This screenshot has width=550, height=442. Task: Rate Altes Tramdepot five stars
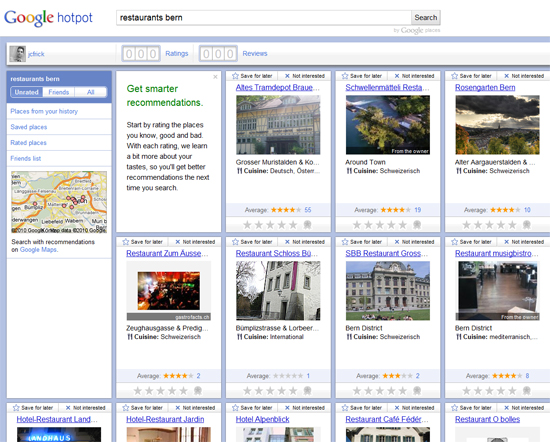(x=293, y=225)
